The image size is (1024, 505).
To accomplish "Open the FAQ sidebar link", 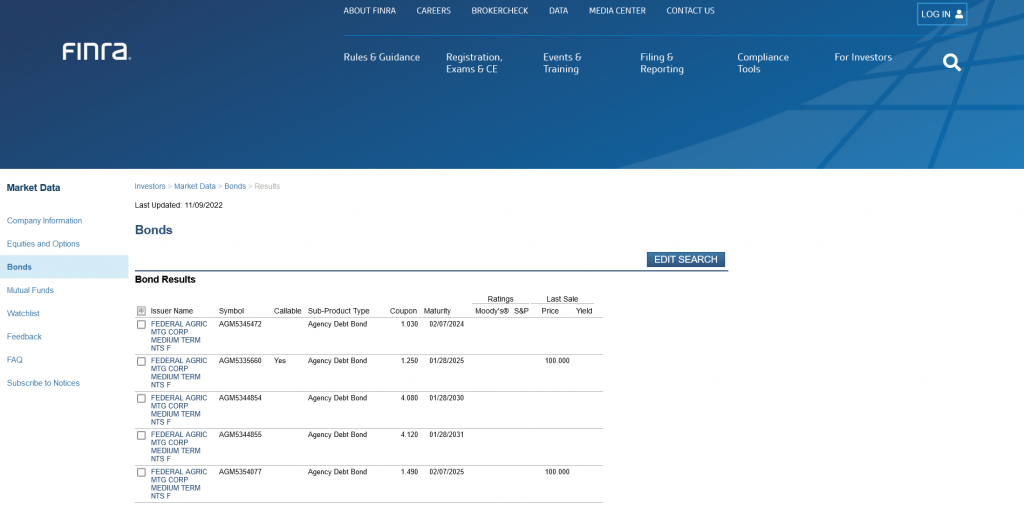I will pyautogui.click(x=14, y=360).
